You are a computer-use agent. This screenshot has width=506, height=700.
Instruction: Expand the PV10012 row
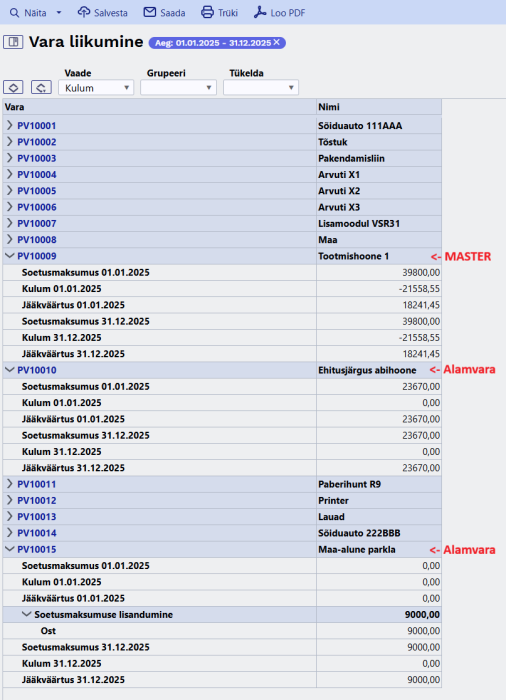click(x=9, y=500)
